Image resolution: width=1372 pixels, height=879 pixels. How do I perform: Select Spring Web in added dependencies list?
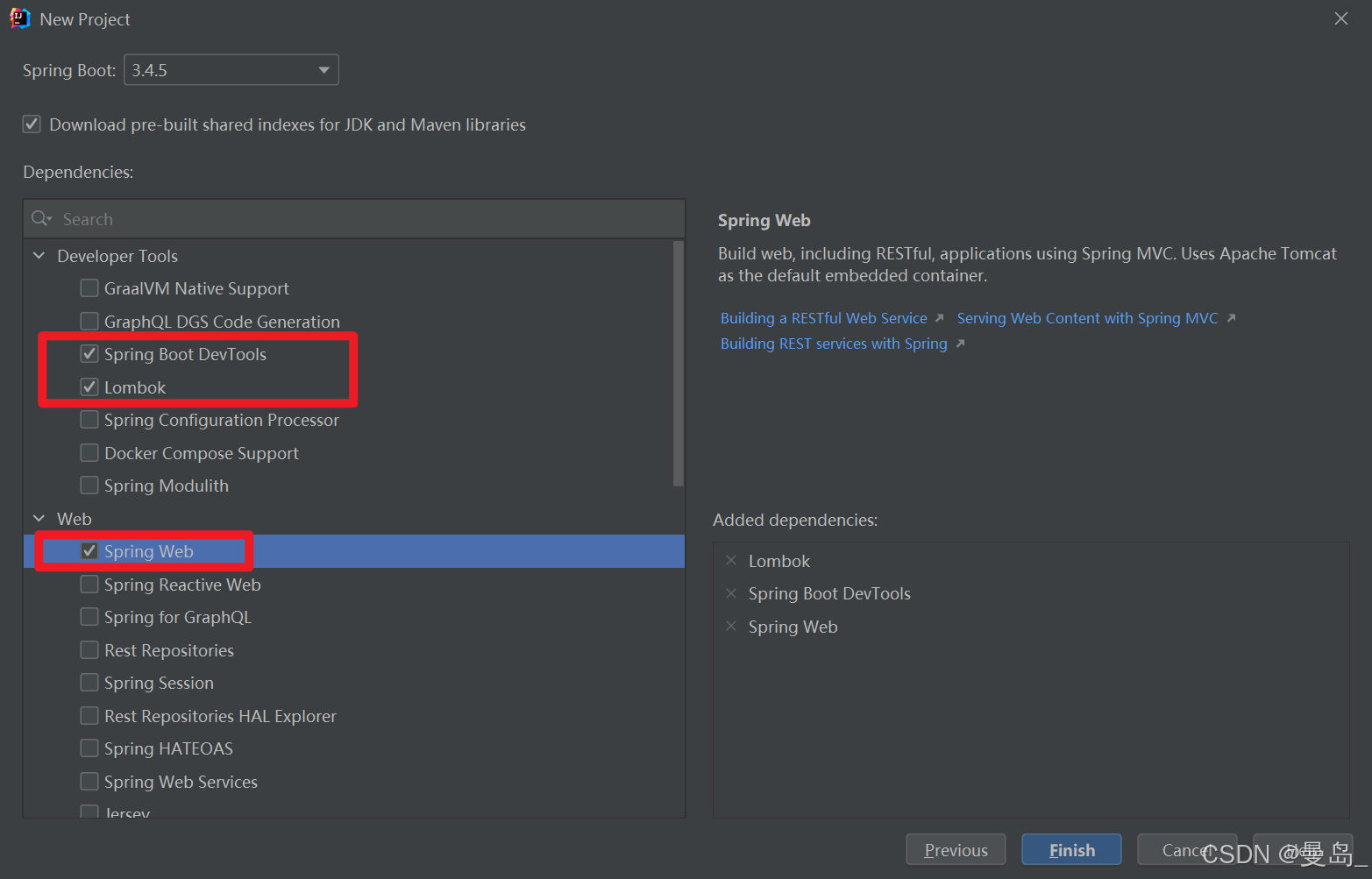793,627
